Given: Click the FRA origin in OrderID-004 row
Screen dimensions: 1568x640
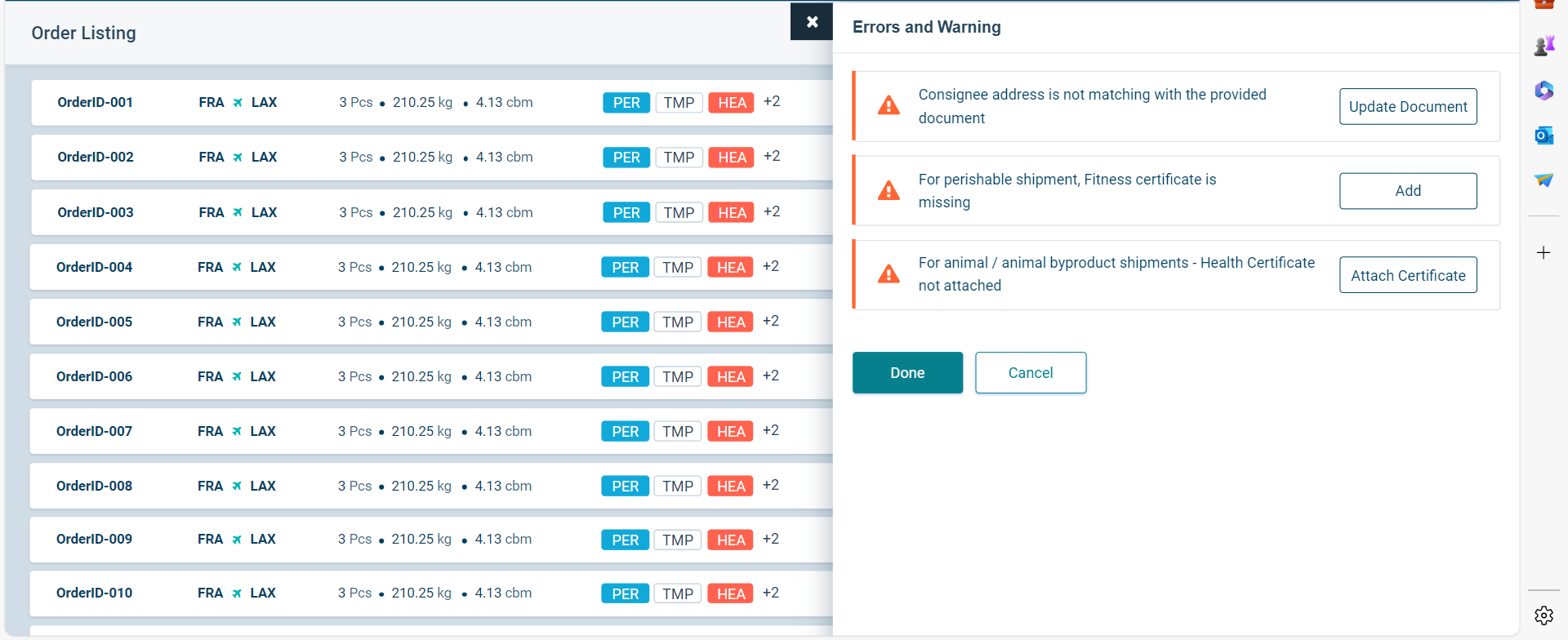Looking at the screenshot, I should [210, 267].
